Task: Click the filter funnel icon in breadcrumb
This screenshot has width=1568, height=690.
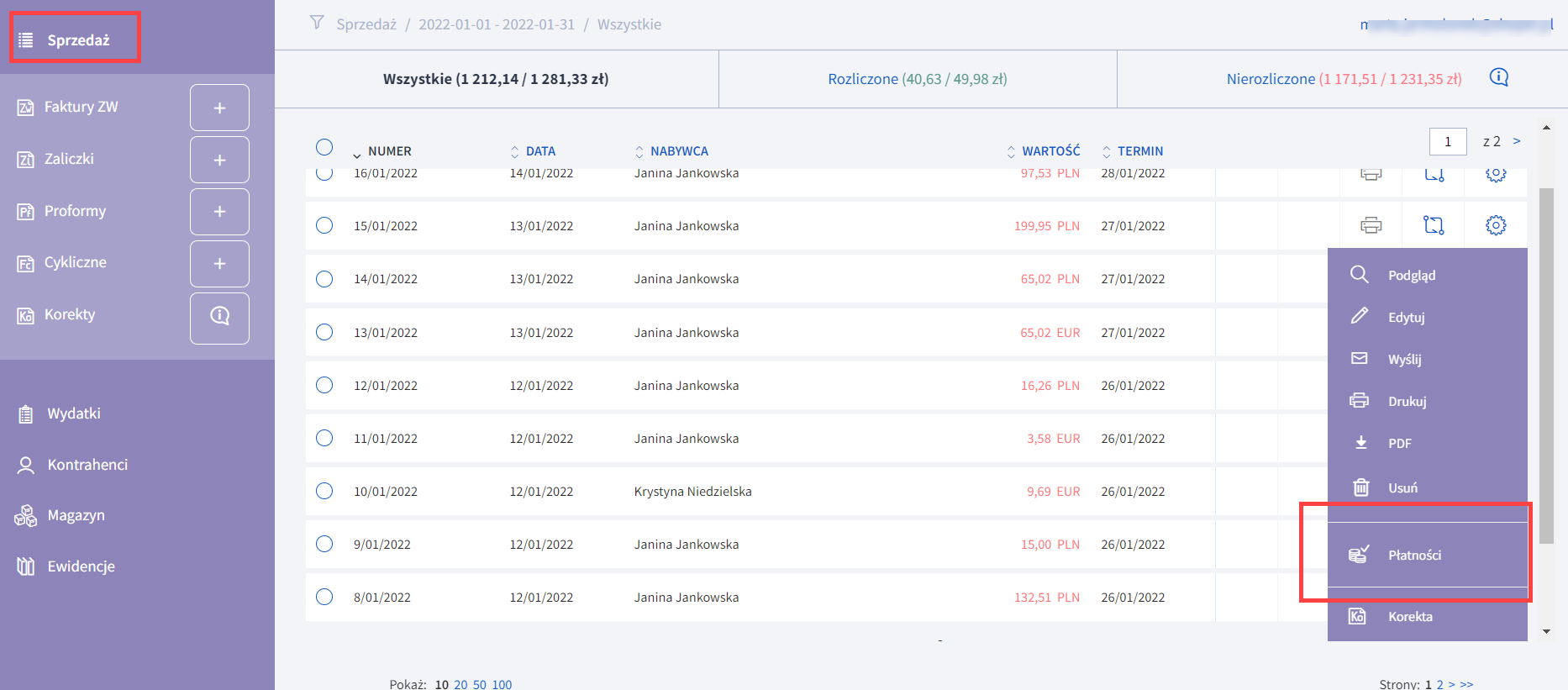Action: click(317, 23)
